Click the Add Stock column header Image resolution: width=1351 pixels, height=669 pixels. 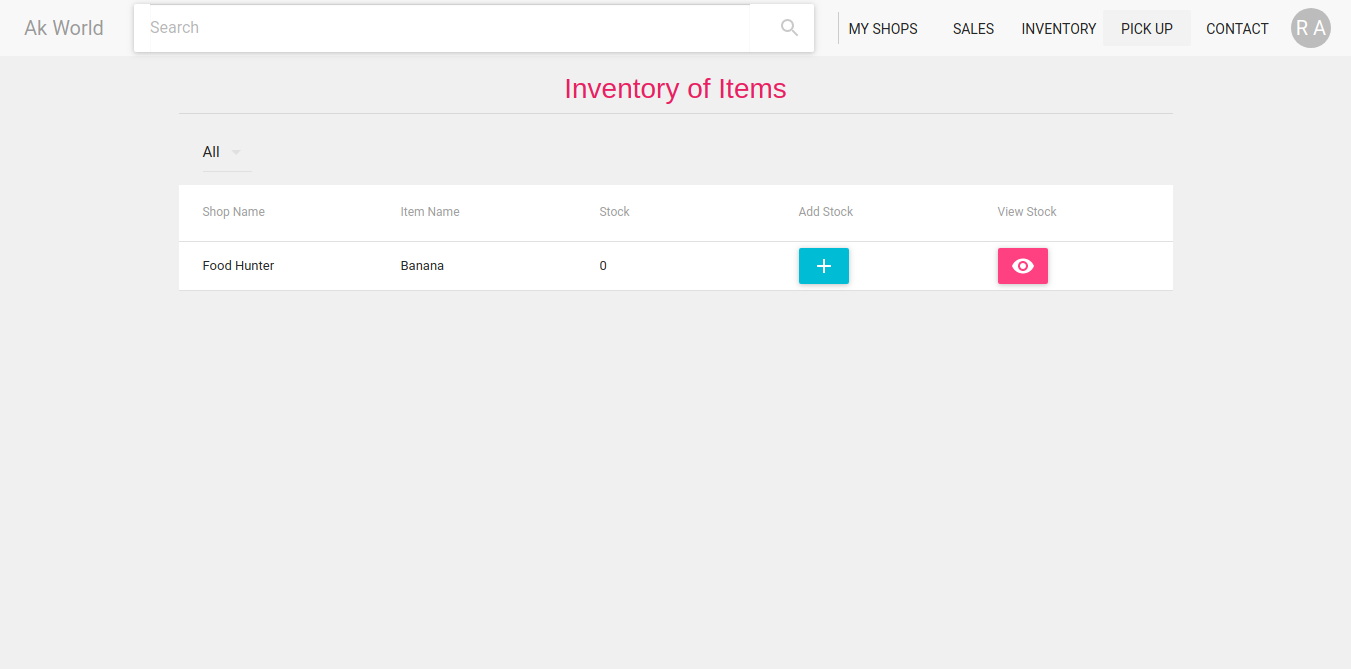(x=825, y=212)
